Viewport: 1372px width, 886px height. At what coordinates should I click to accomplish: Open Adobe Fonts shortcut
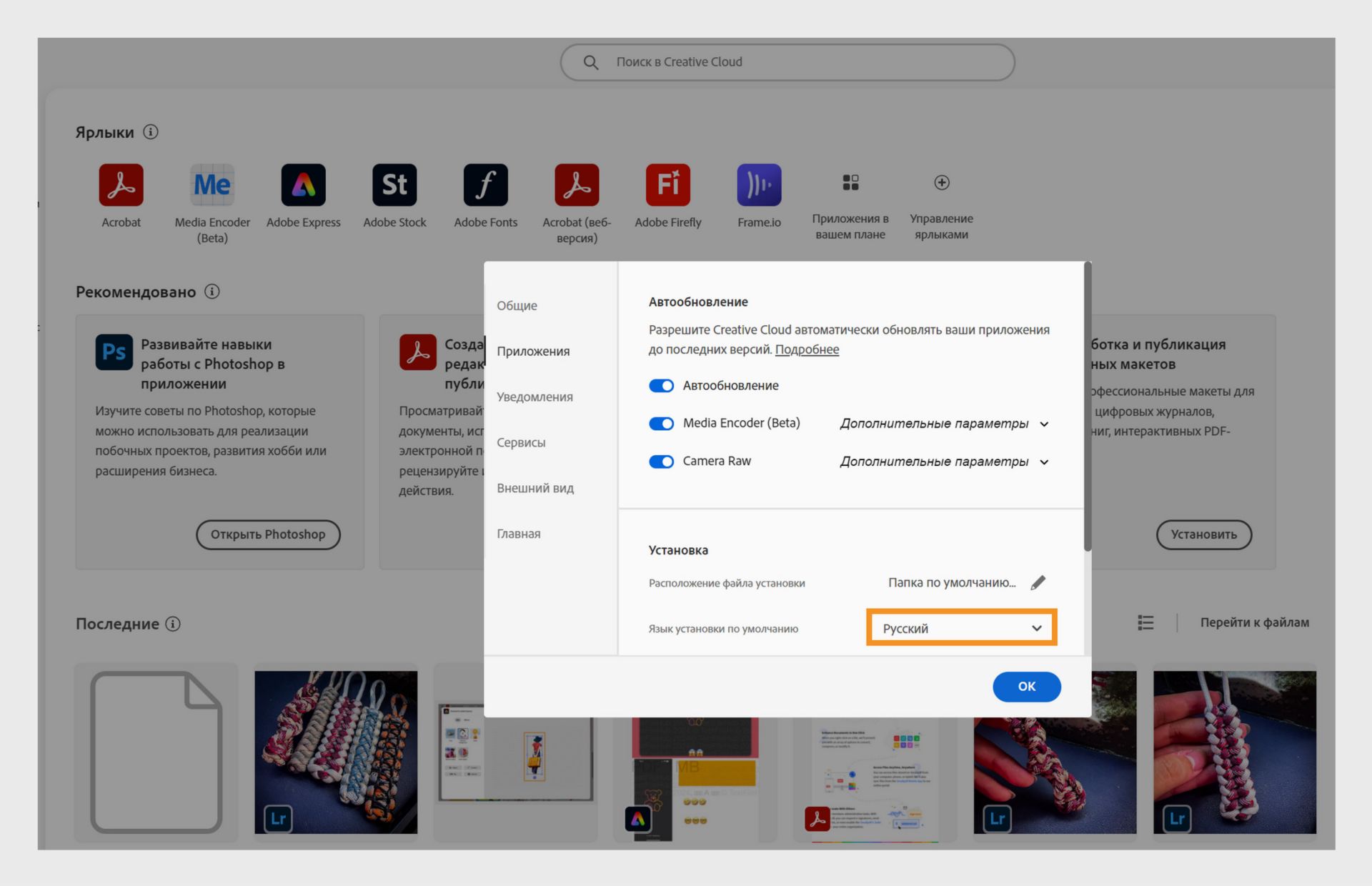pos(485,184)
